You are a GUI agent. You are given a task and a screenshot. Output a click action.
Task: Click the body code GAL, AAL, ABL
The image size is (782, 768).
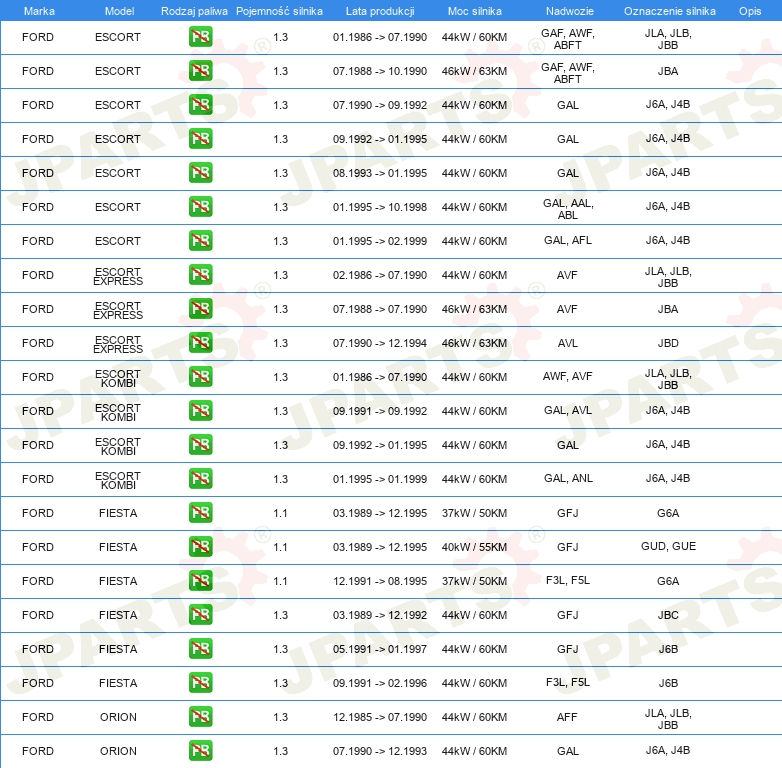coord(568,209)
